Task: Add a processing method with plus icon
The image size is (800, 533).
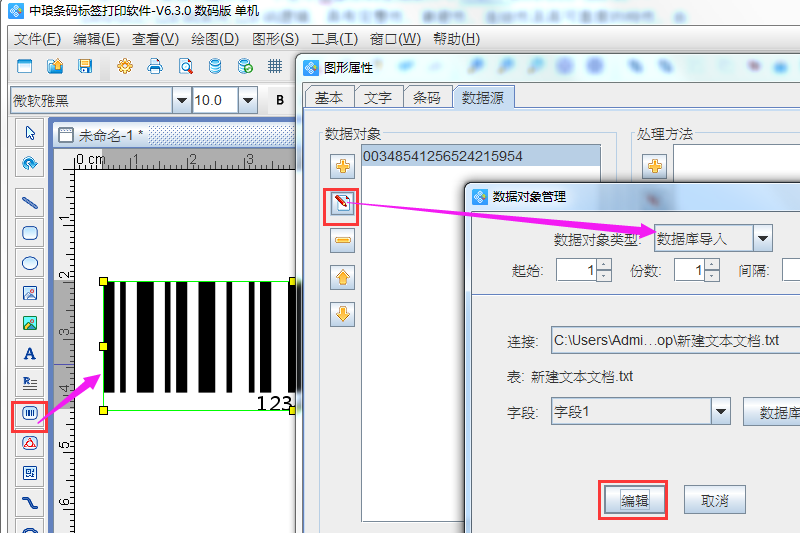Action: point(654,167)
